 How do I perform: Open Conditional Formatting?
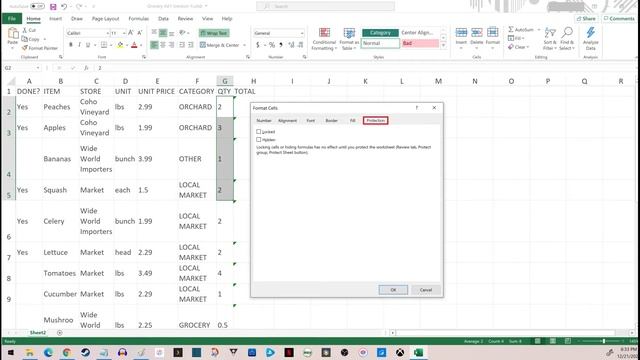[x=324, y=39]
